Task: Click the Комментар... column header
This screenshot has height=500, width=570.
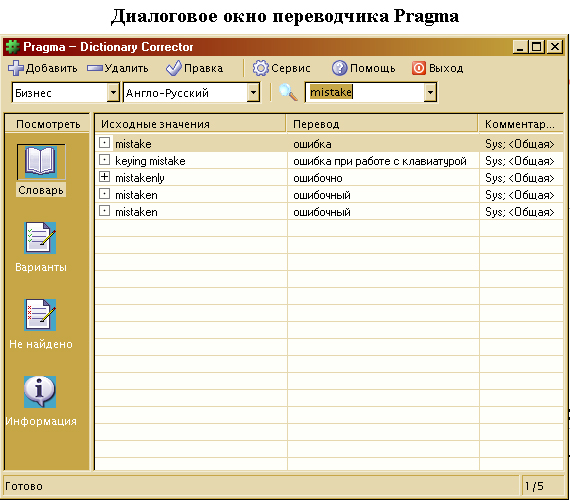Action: 521,124
